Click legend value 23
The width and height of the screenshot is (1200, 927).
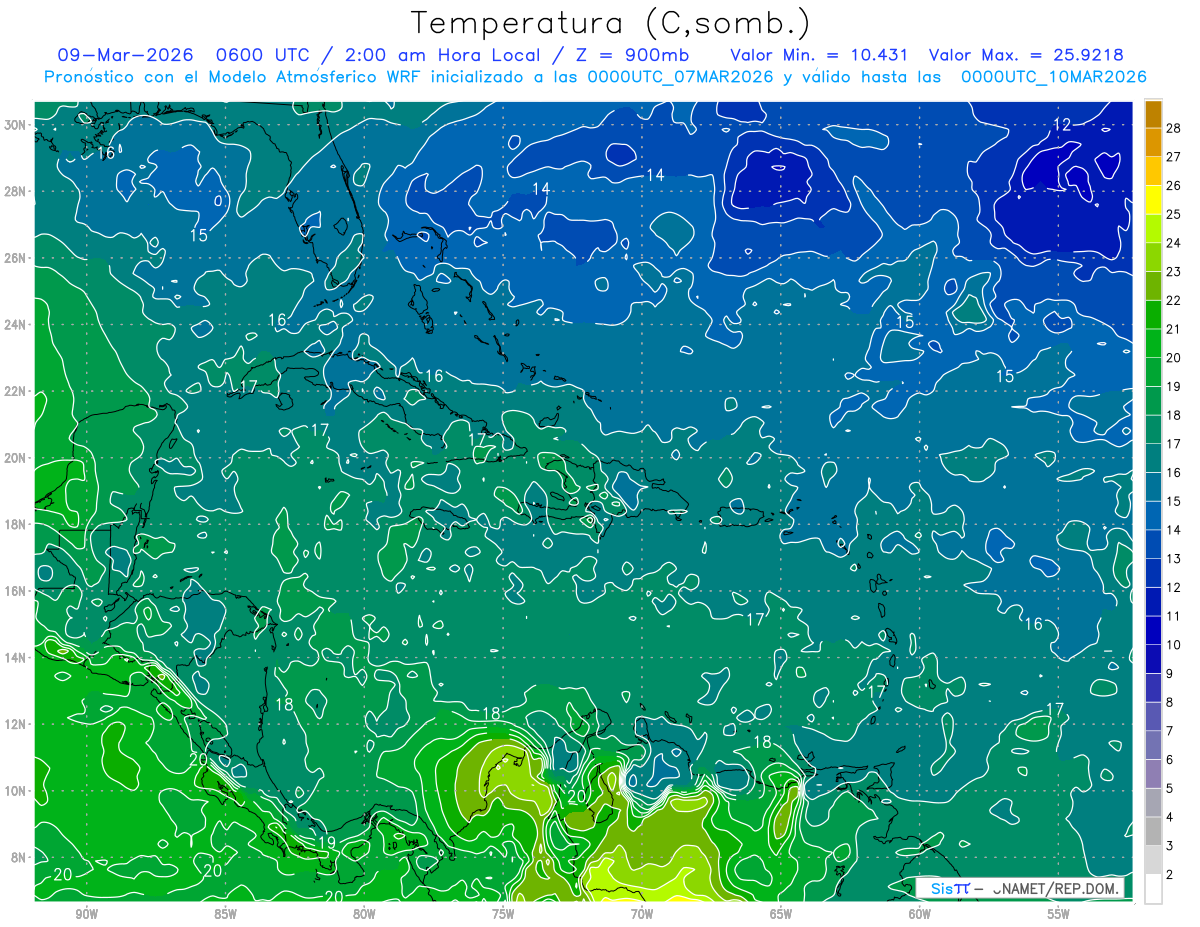(x=1174, y=271)
